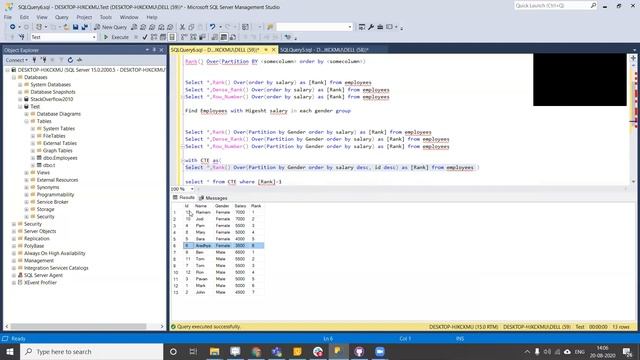Click the Disconnect plug icon in Object Explorer
The image size is (640, 360).
[43, 60]
